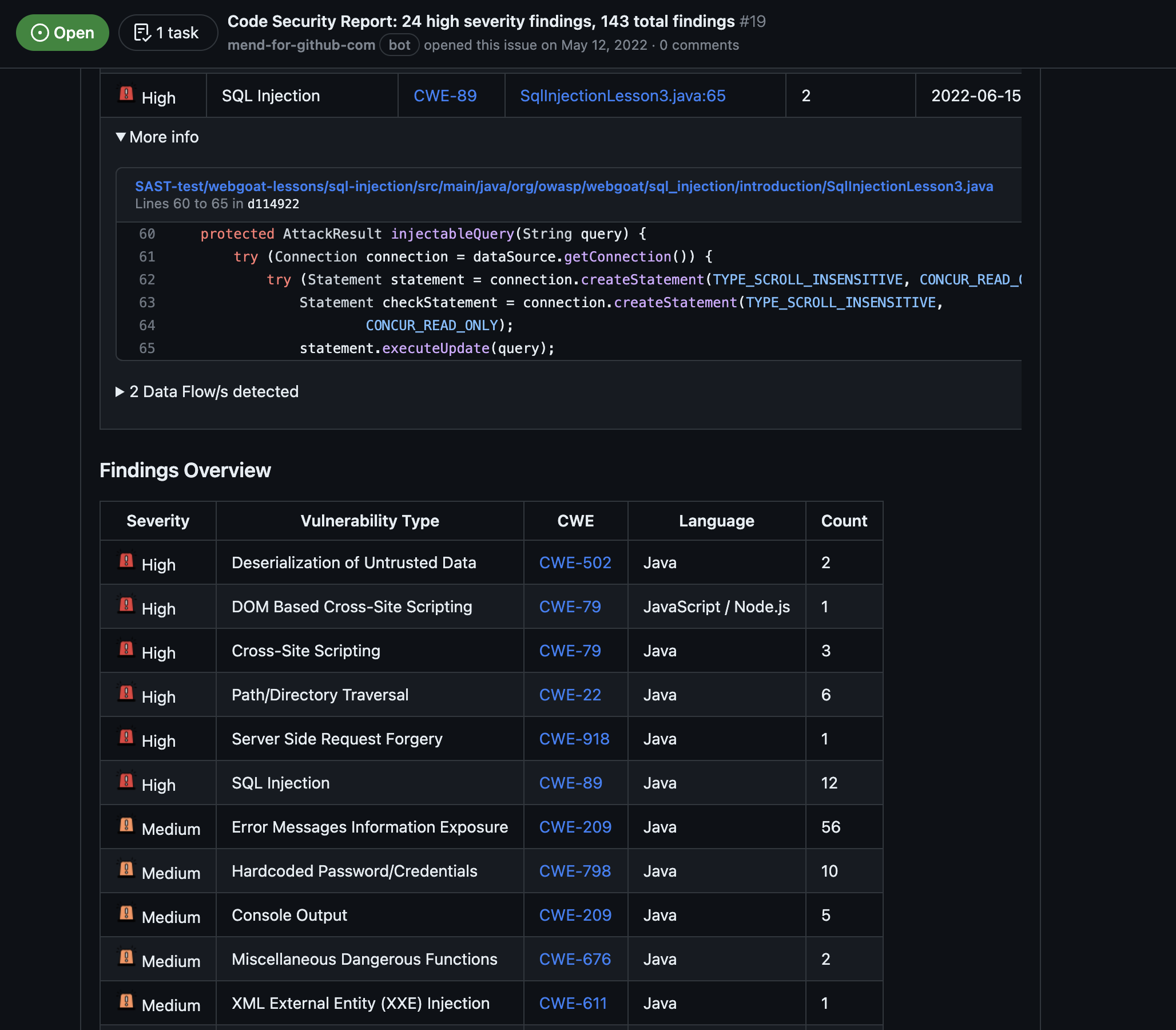
Task: Click the Open issue status badge
Action: pos(62,33)
